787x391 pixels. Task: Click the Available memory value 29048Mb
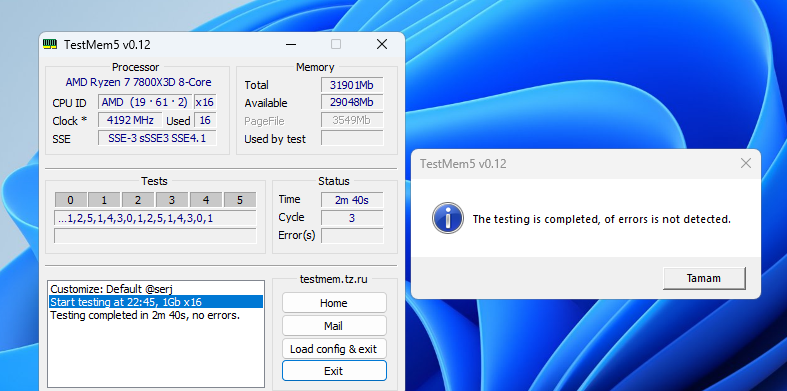pyautogui.click(x=352, y=102)
